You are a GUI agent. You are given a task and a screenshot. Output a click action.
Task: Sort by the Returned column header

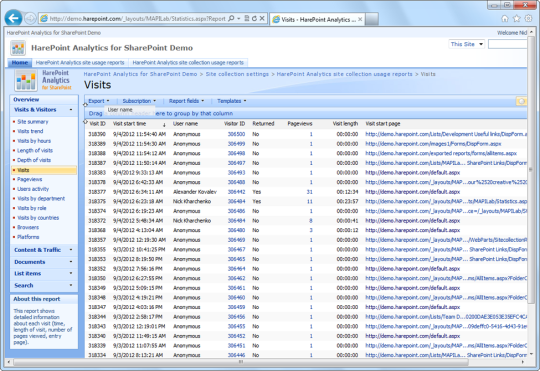point(263,124)
